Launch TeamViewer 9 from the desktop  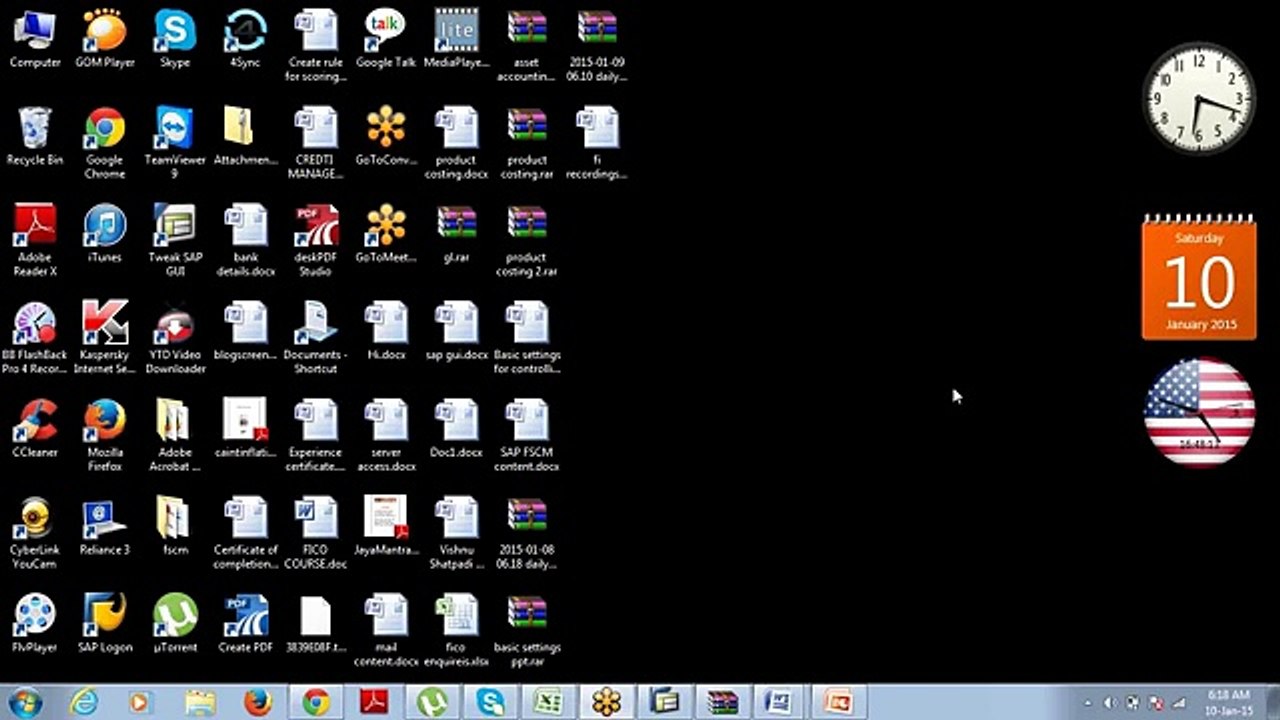click(x=175, y=143)
